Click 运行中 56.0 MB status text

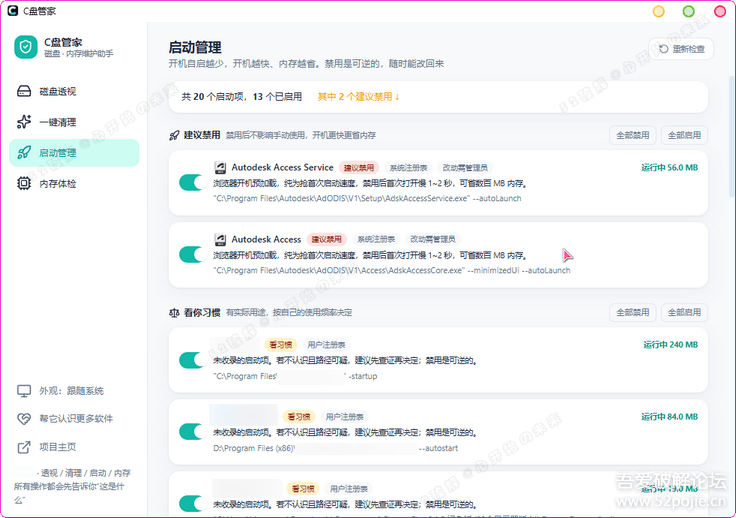pyautogui.click(x=669, y=168)
